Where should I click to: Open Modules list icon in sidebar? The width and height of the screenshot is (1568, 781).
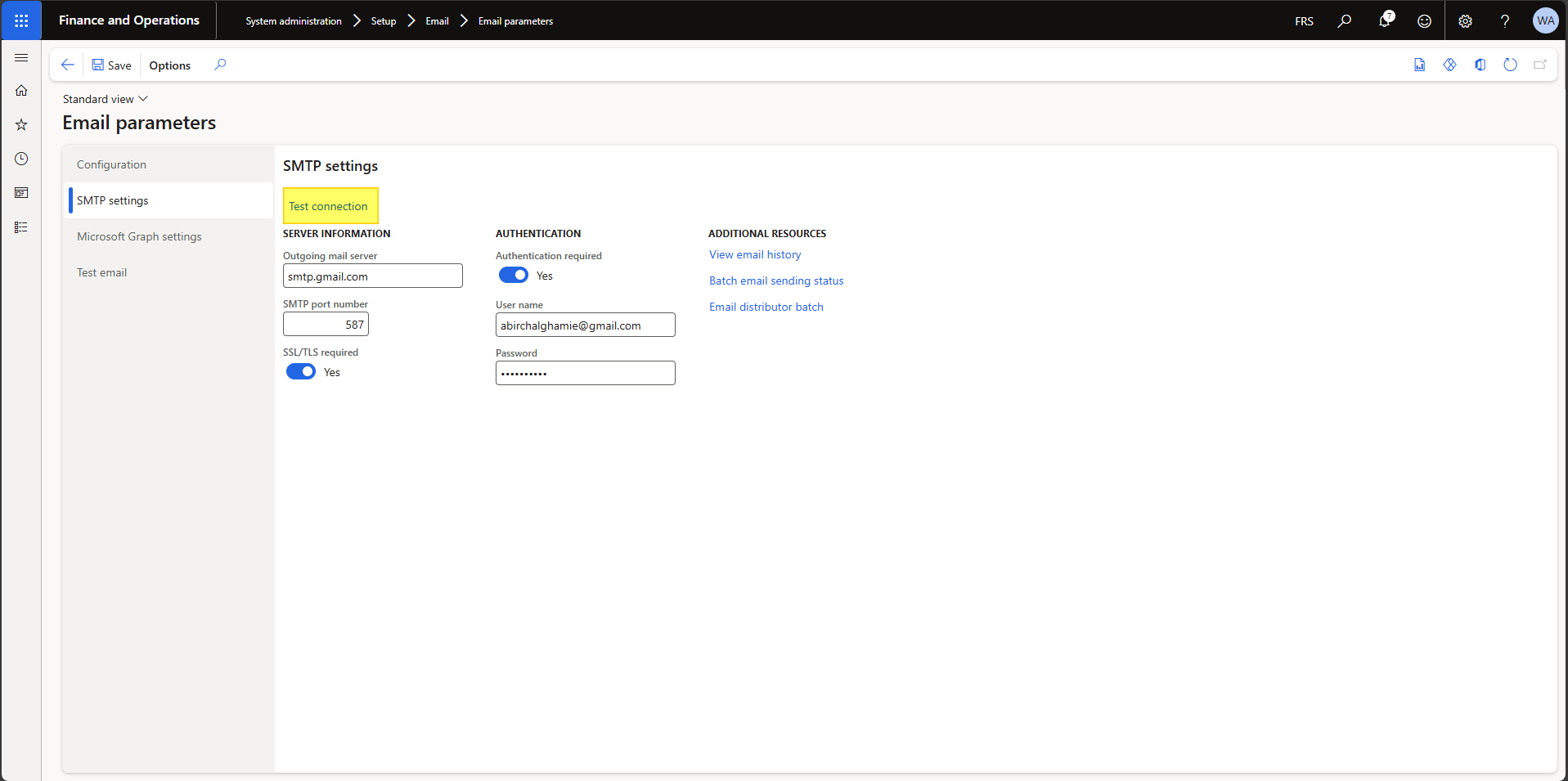click(21, 227)
